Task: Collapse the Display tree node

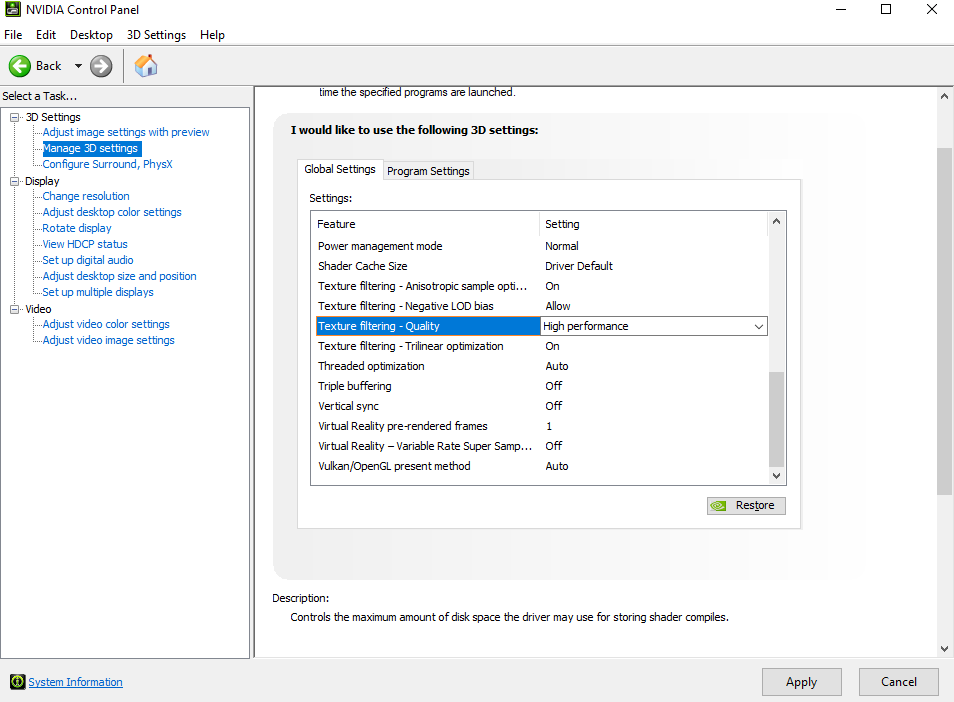Action: click(x=15, y=181)
